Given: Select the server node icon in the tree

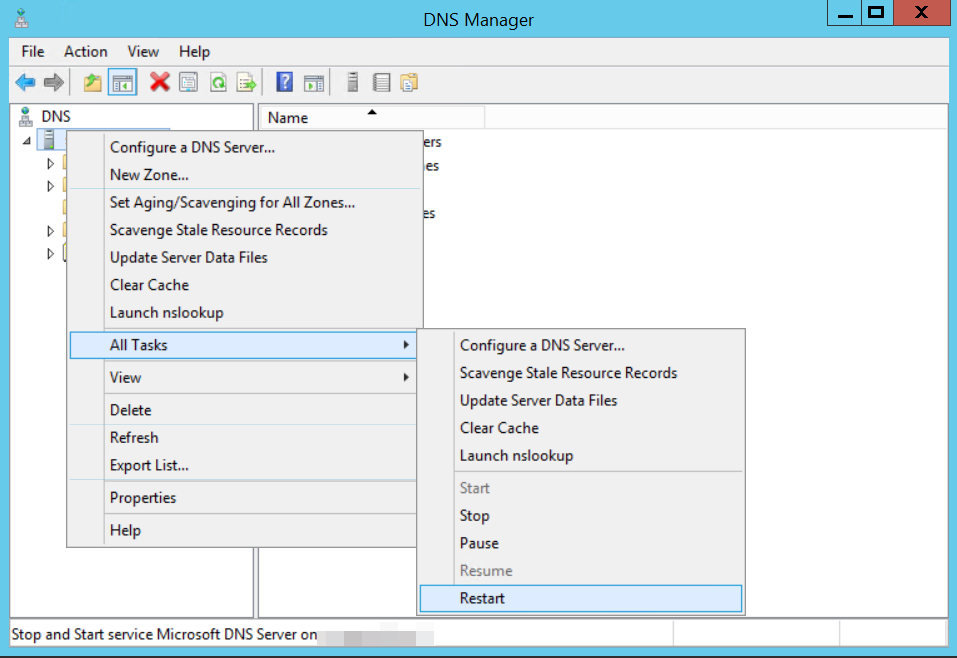Looking at the screenshot, I should point(49,140).
